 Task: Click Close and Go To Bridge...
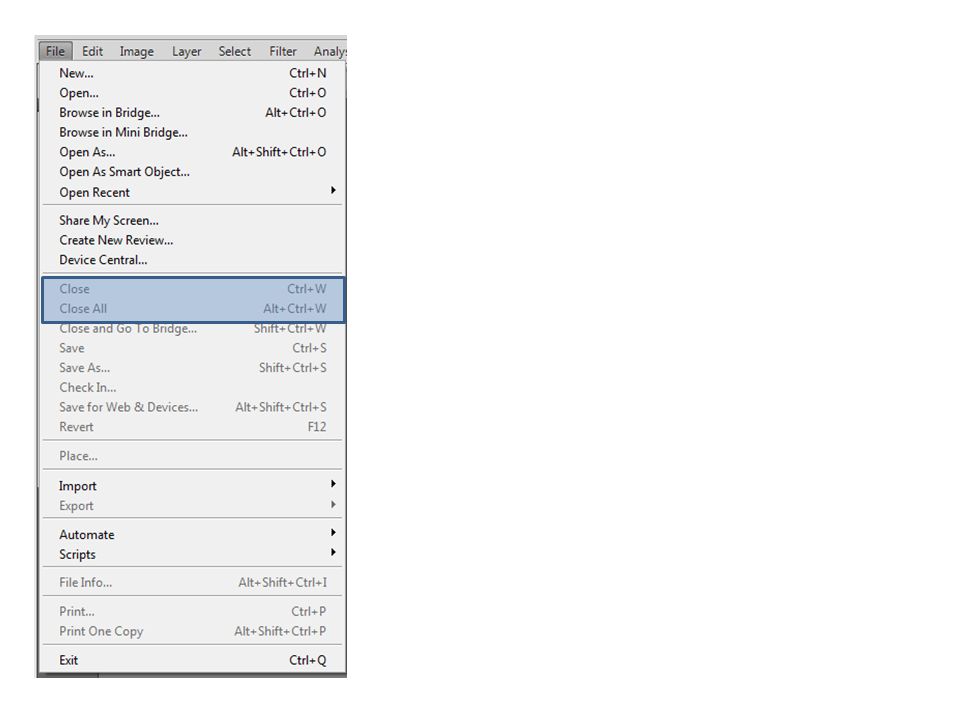193,329
